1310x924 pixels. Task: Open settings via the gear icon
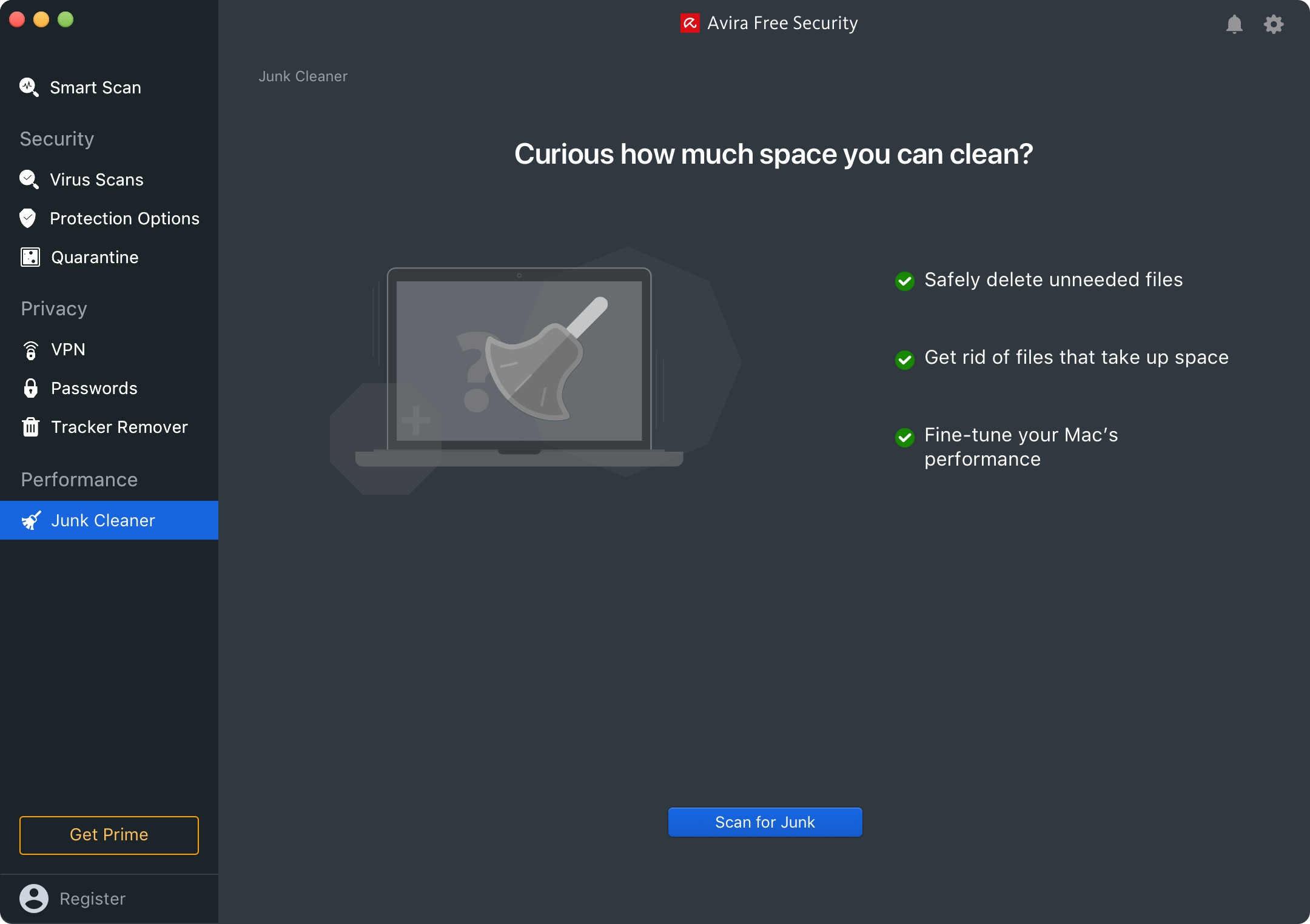pyautogui.click(x=1274, y=24)
